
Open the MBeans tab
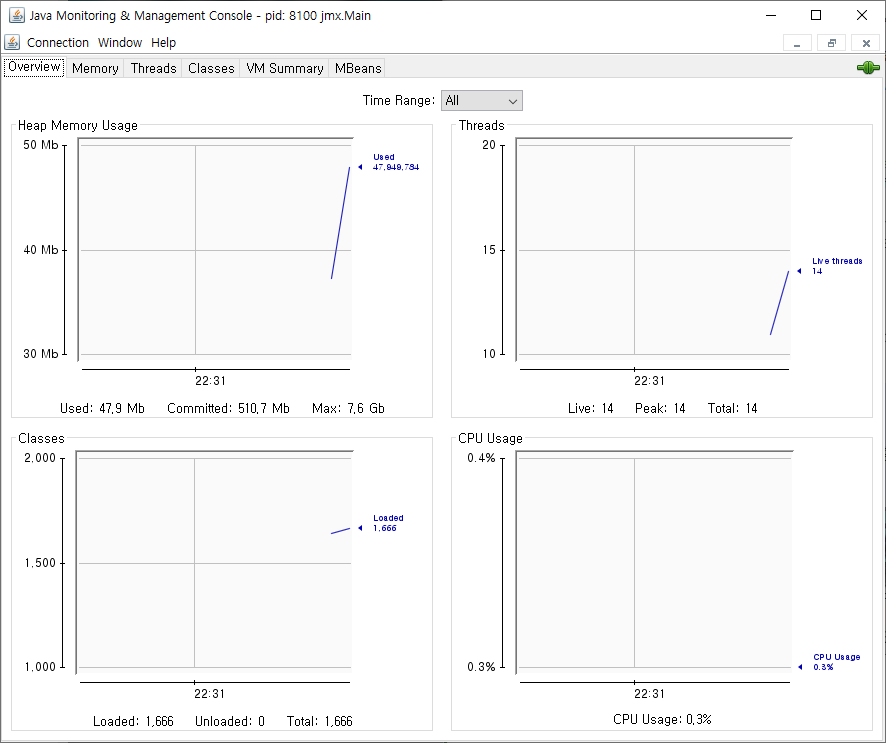(358, 68)
